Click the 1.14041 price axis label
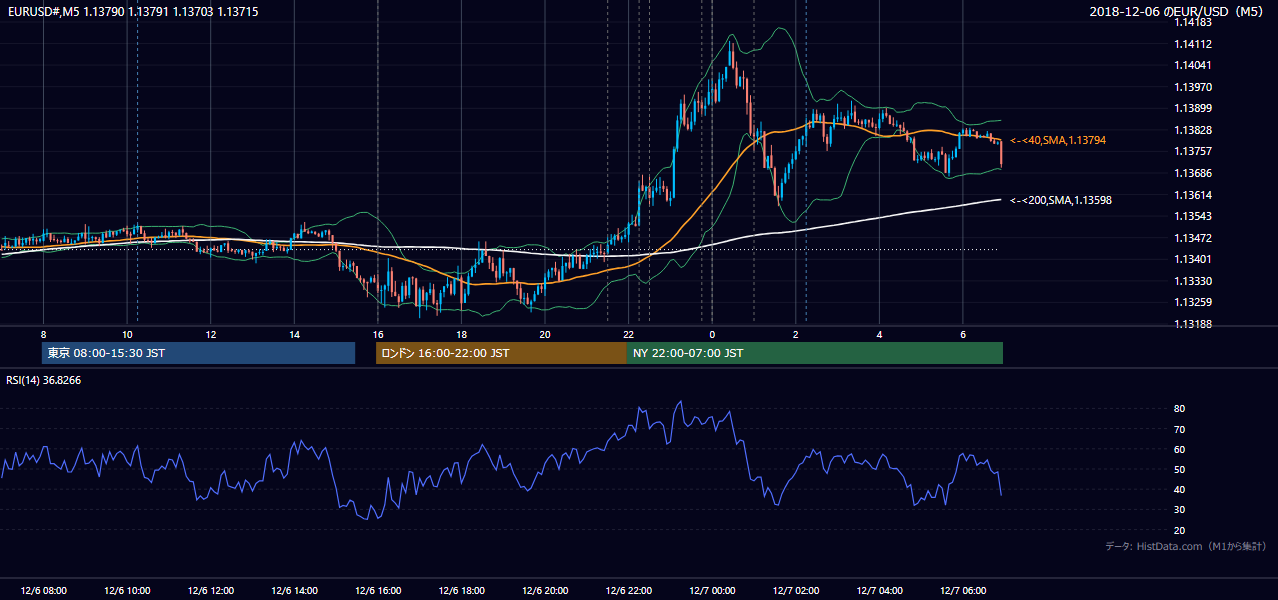 [x=1194, y=65]
